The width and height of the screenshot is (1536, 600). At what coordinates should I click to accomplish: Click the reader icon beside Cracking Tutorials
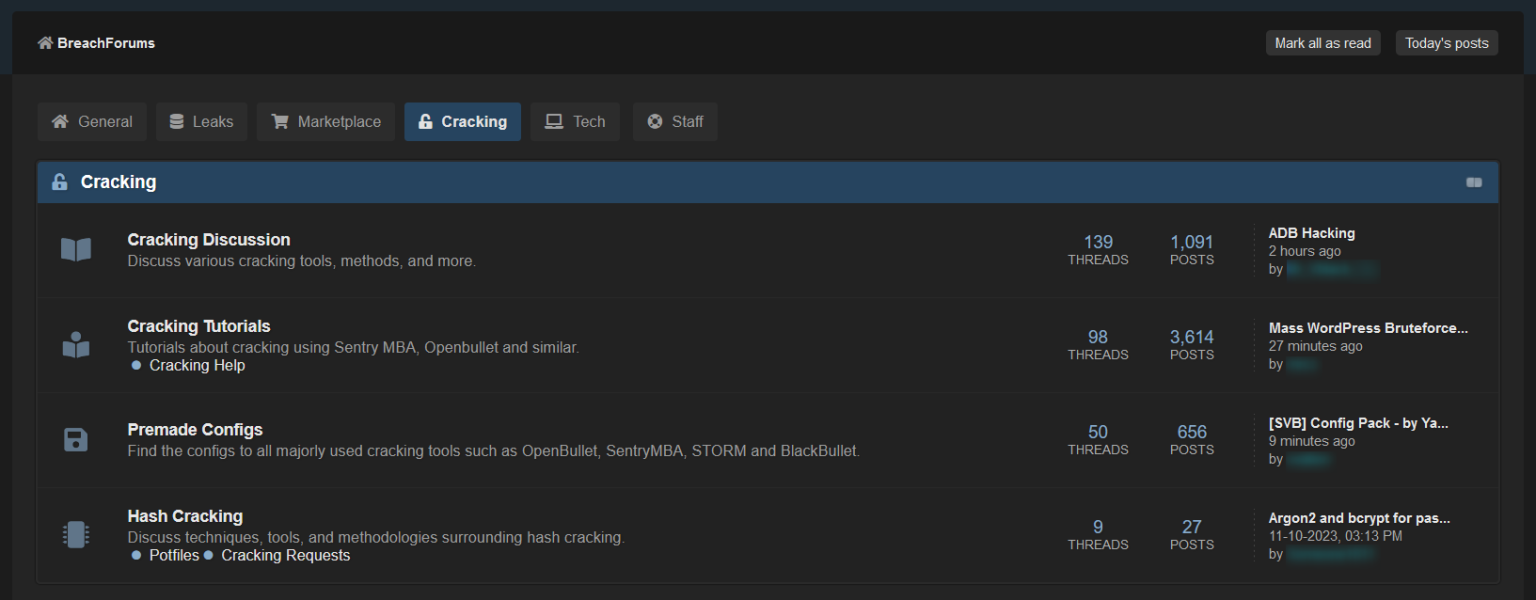(x=76, y=345)
